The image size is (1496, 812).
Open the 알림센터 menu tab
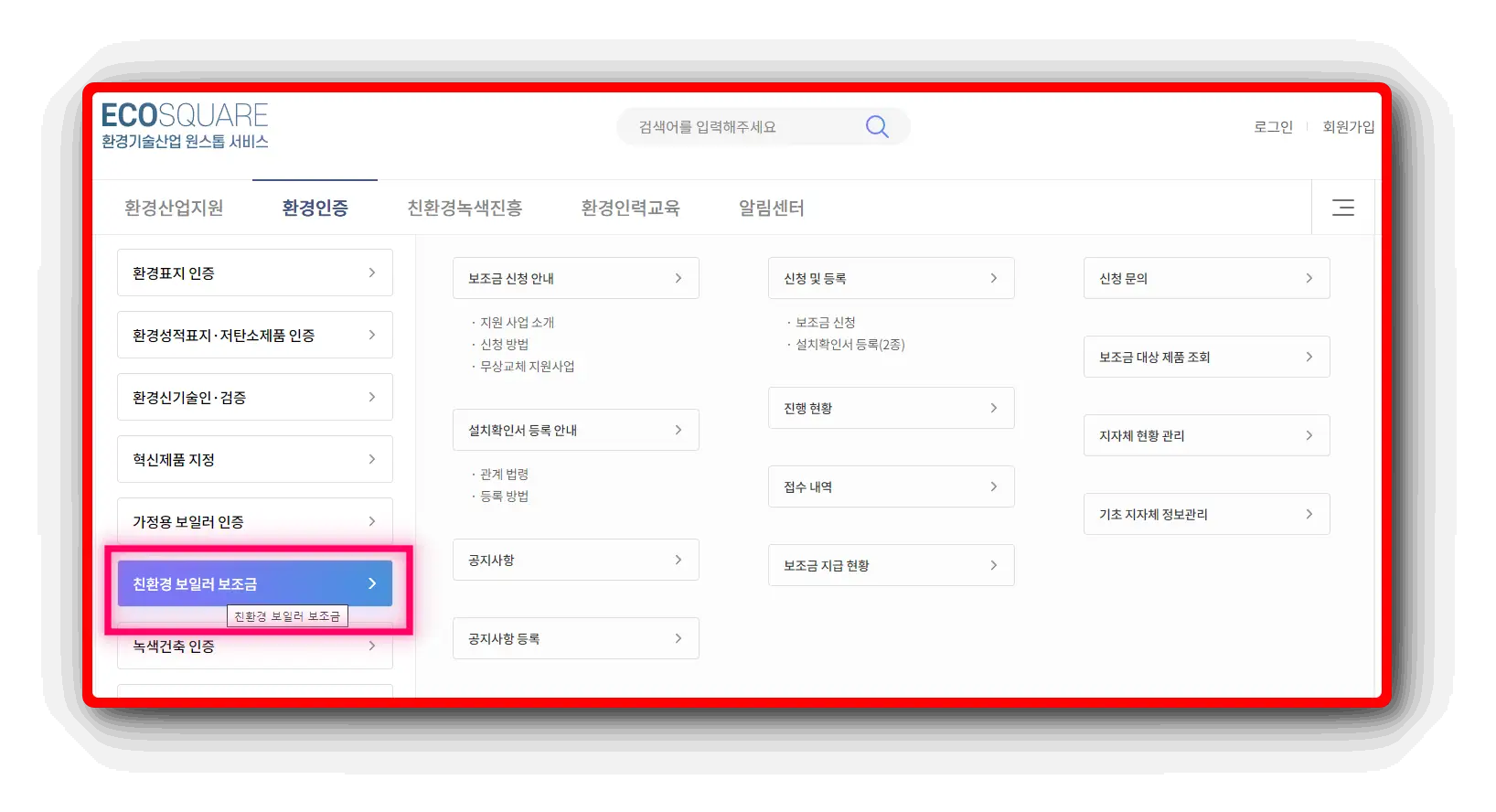771,208
